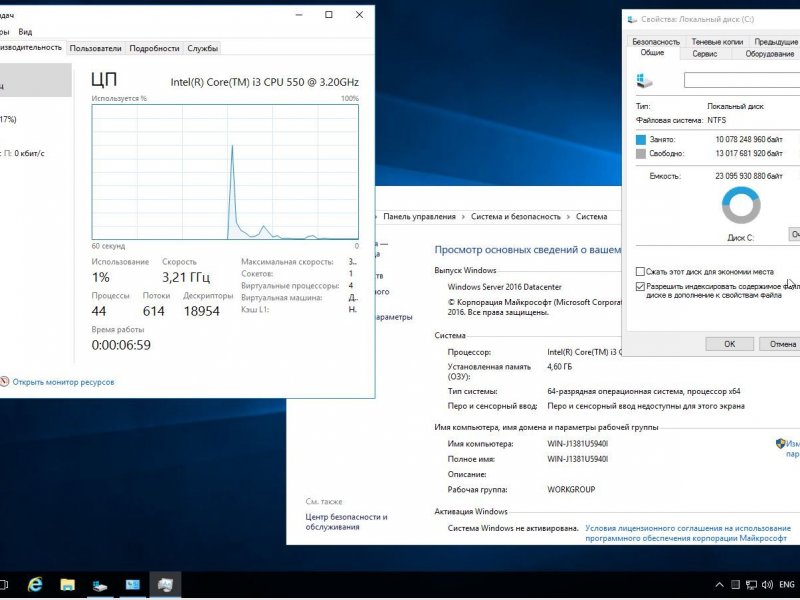The height and width of the screenshot is (600, 800).
Task: Close the Task Manager window
Action: pos(359,15)
